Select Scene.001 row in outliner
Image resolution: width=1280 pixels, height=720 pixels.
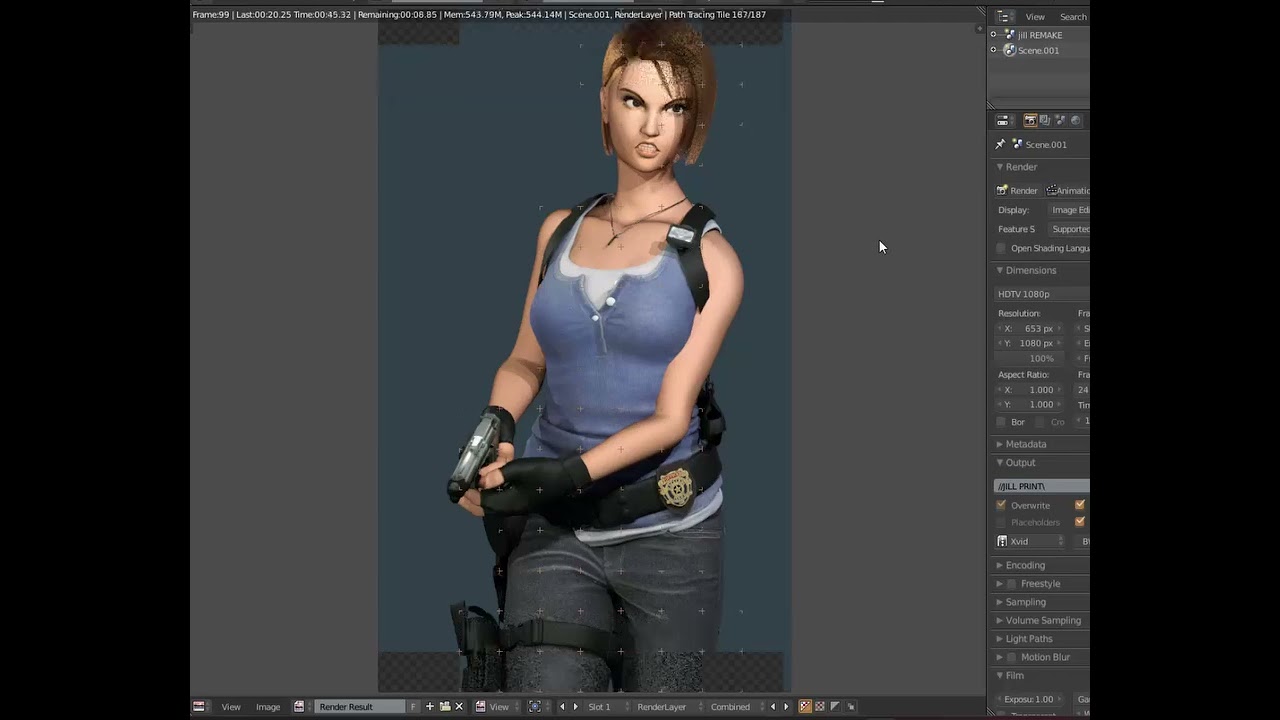(1040, 50)
